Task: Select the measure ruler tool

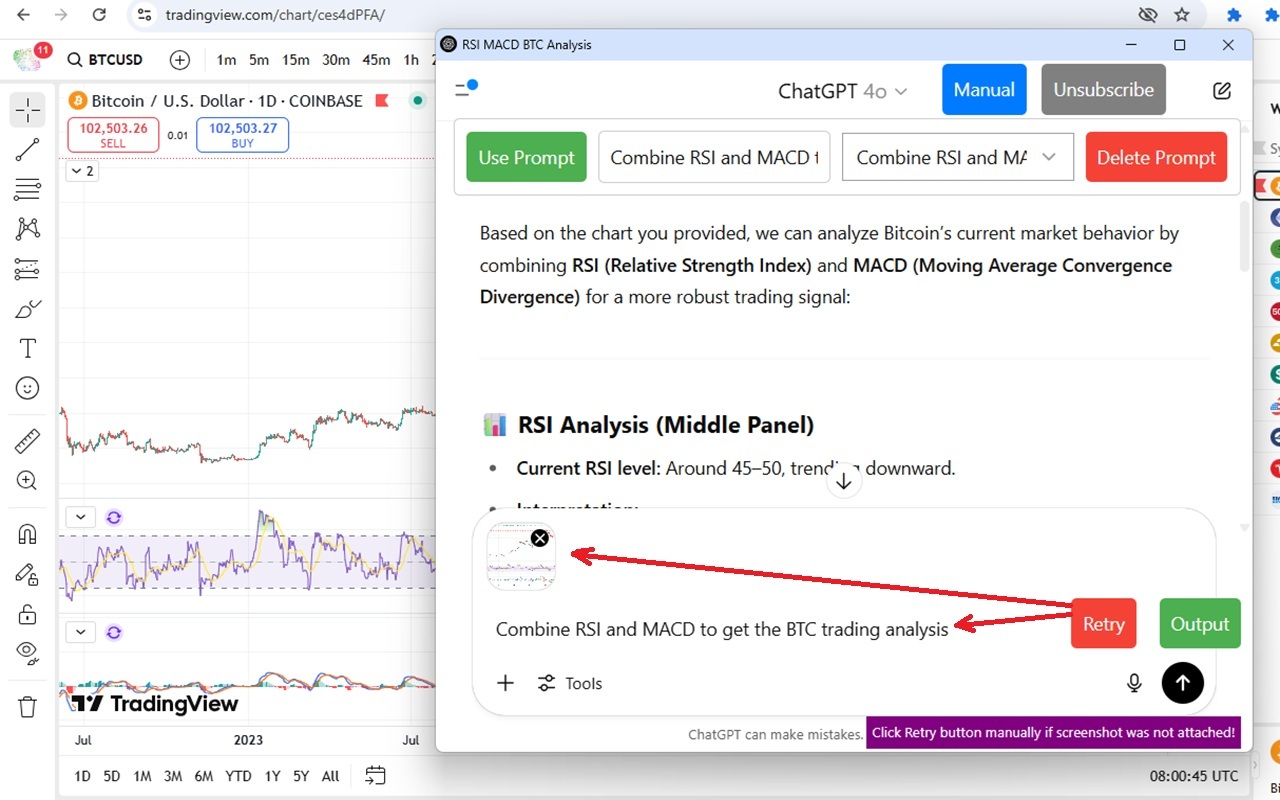Action: click(x=27, y=440)
